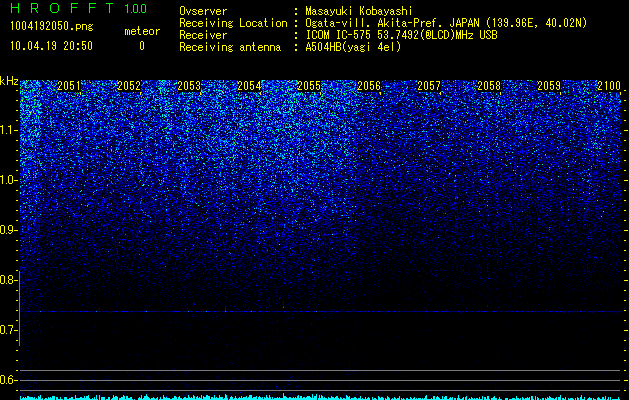Click the 2054 time marker
The width and height of the screenshot is (629, 400).
249,86
